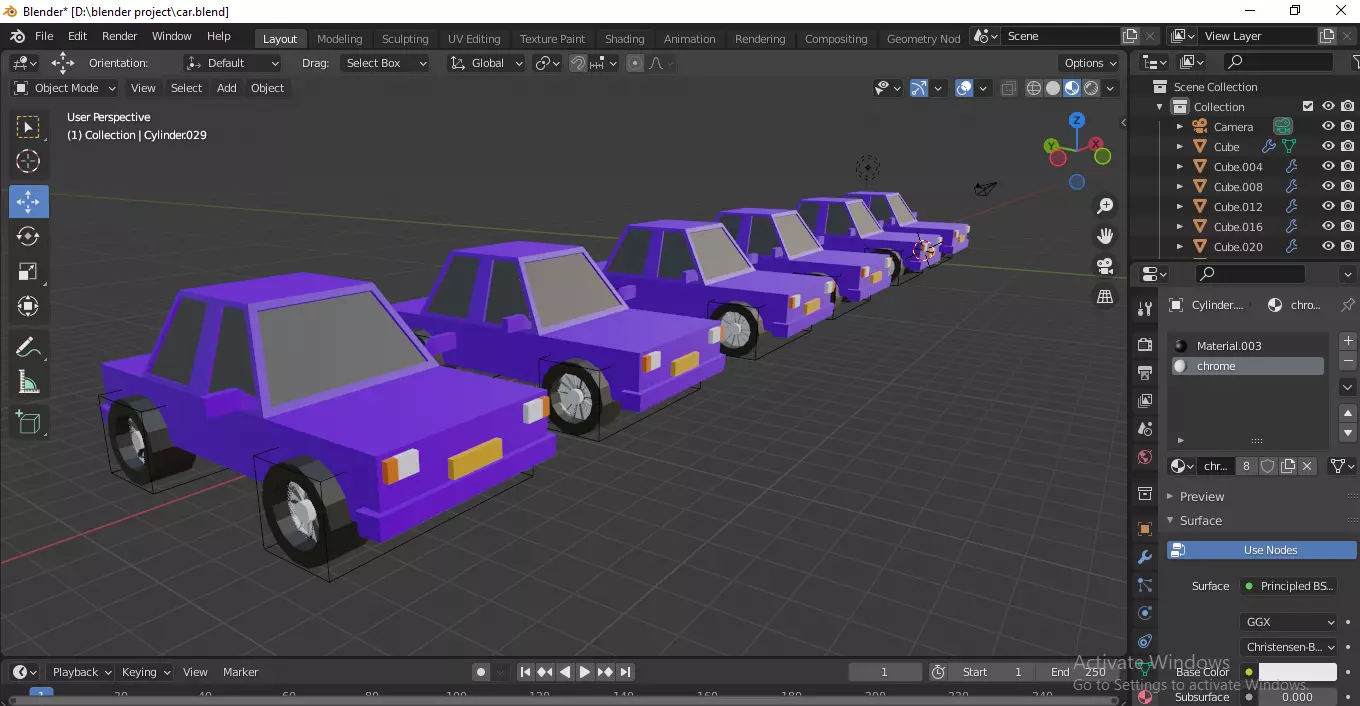Open the Render menu
Image resolution: width=1360 pixels, height=706 pixels.
[x=120, y=36]
